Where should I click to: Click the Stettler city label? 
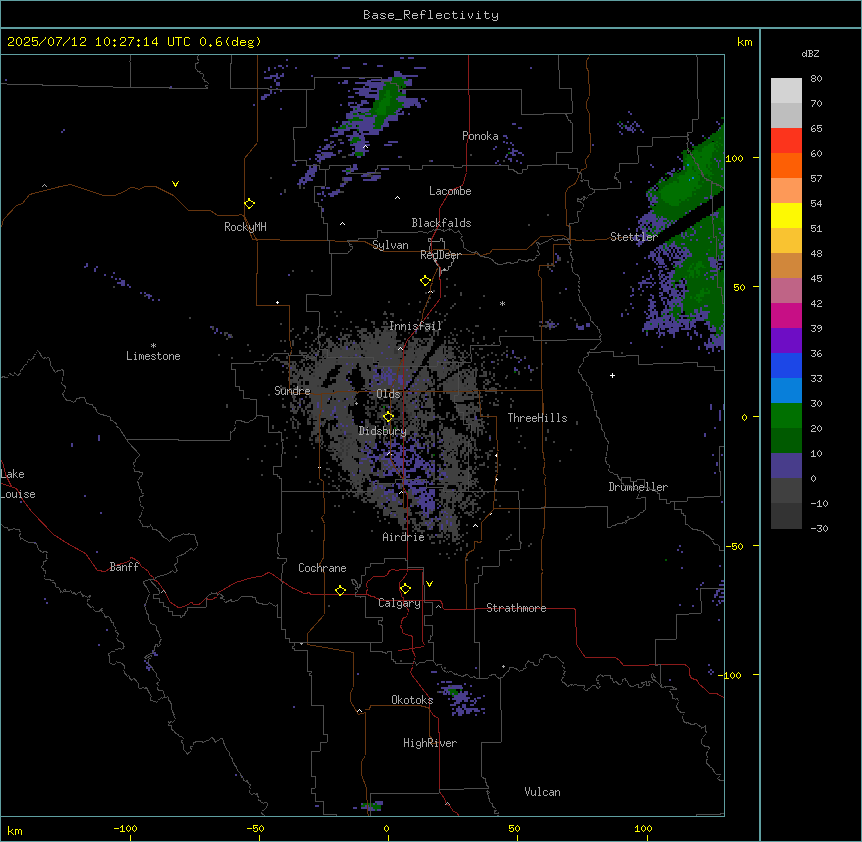point(634,236)
